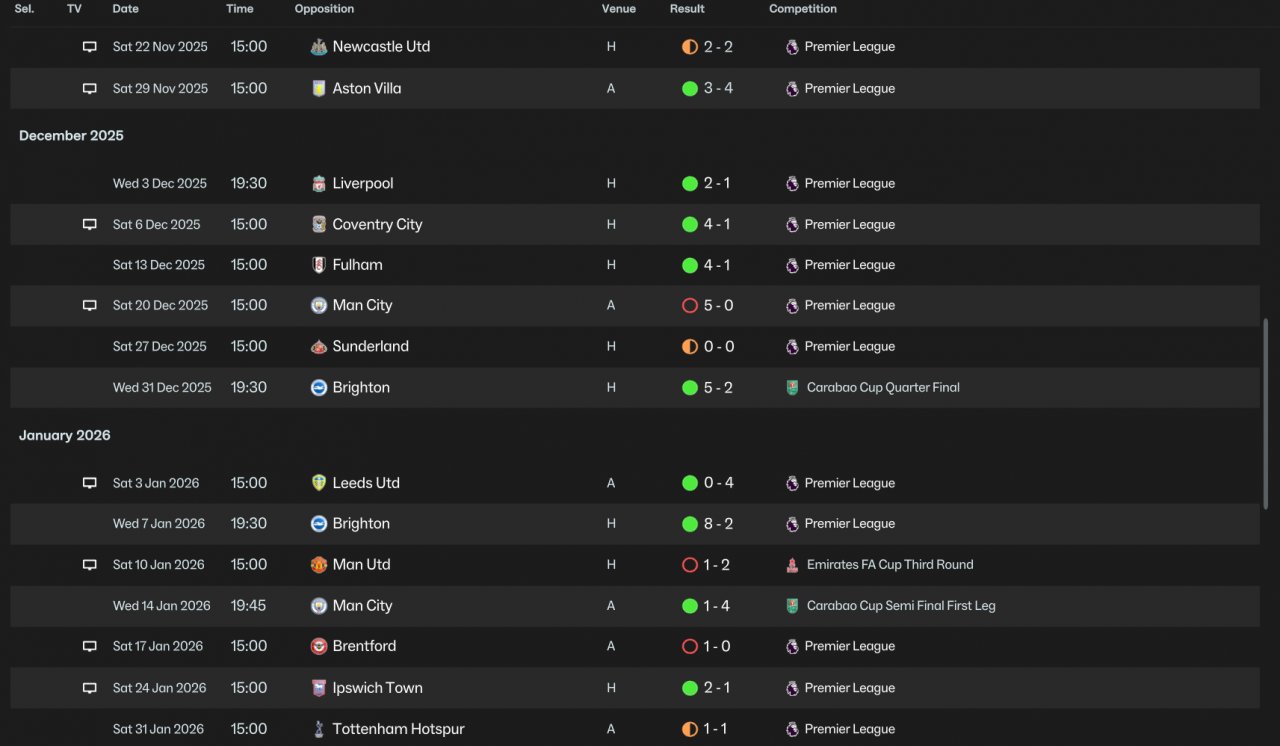This screenshot has height=746, width=1280.
Task: Click the green win indicator for 8 - 2 result
Action: [x=689, y=524]
